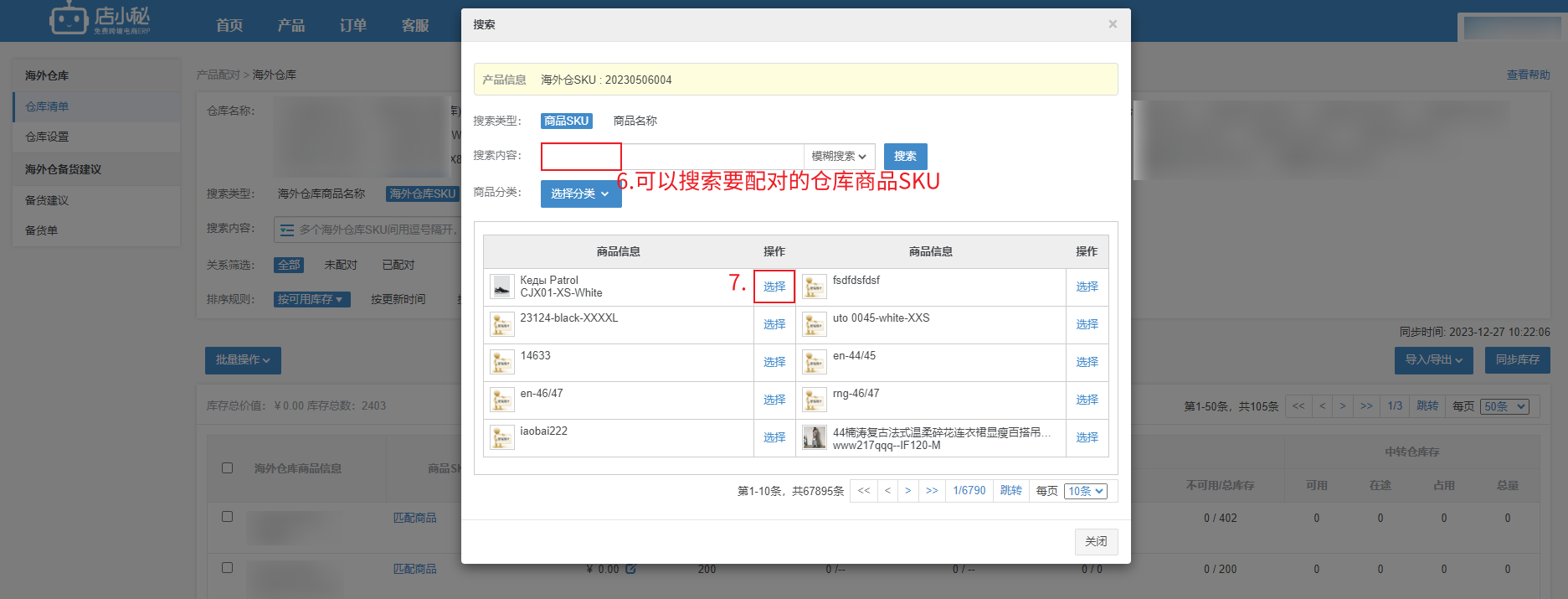Click the dress product thumbnail image

click(814, 437)
